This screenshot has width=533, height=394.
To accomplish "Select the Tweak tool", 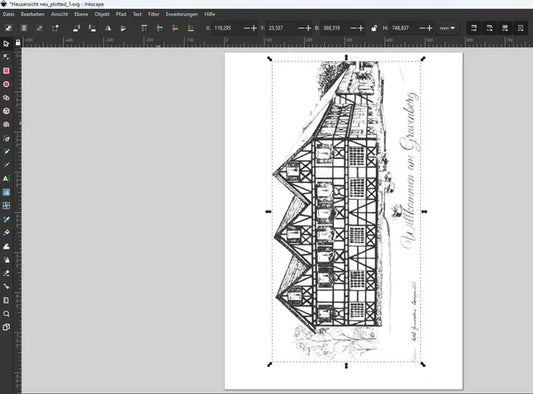I will click(x=6, y=246).
